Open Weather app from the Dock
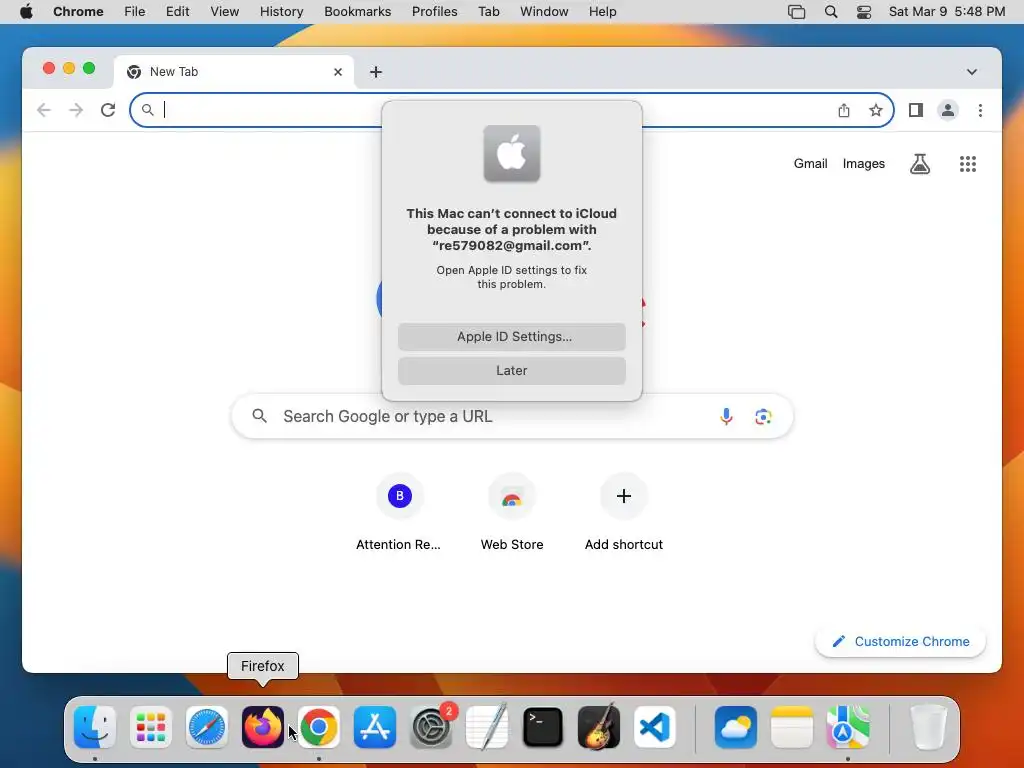This screenshot has height=768, width=1024. pyautogui.click(x=736, y=727)
